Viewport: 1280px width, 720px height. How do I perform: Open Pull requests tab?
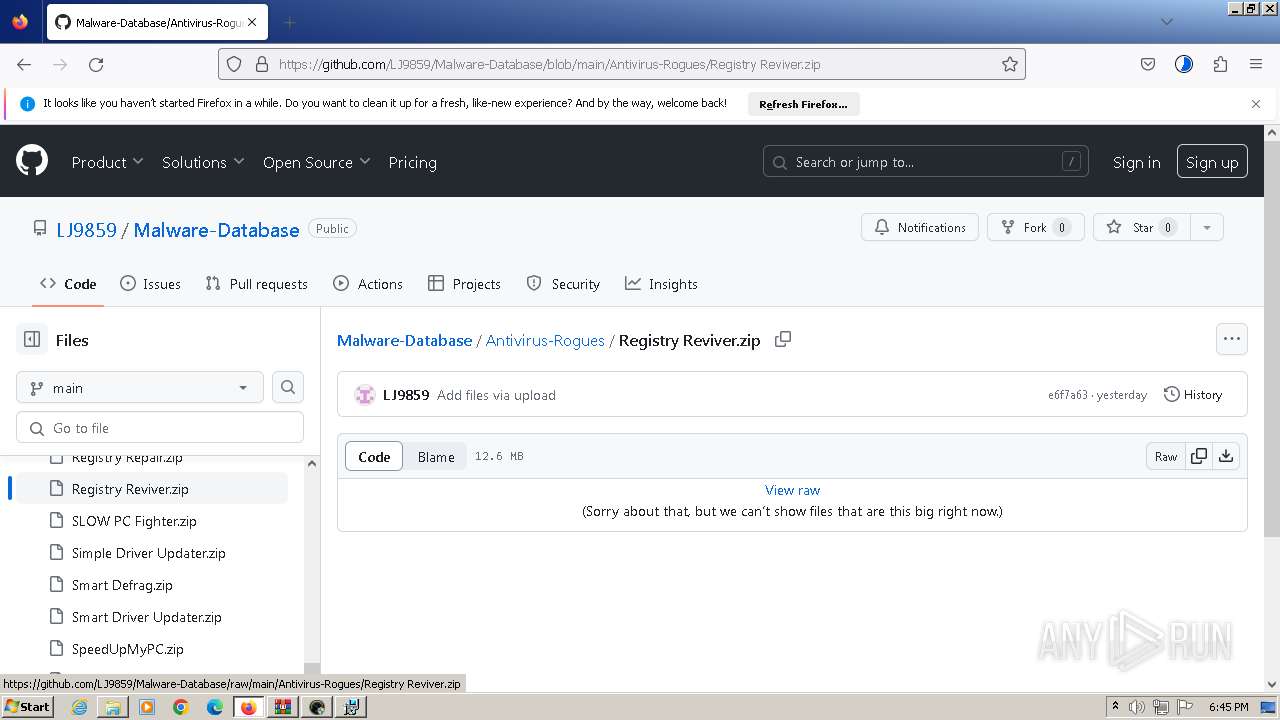point(256,284)
